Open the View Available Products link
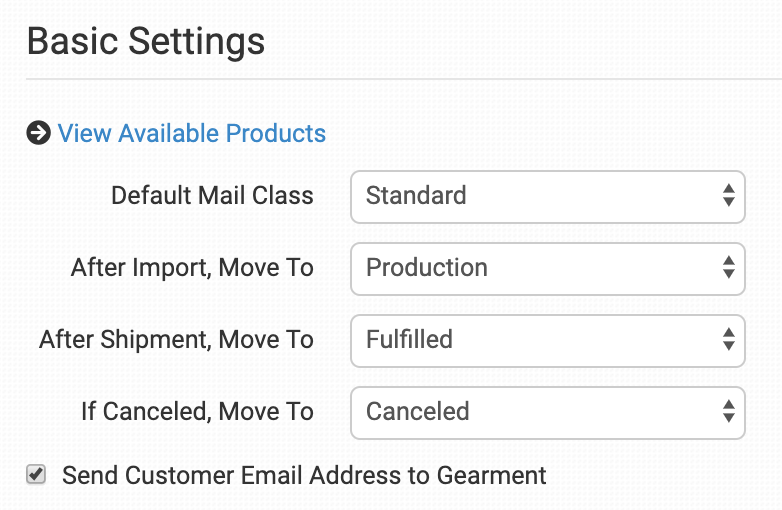 192,133
